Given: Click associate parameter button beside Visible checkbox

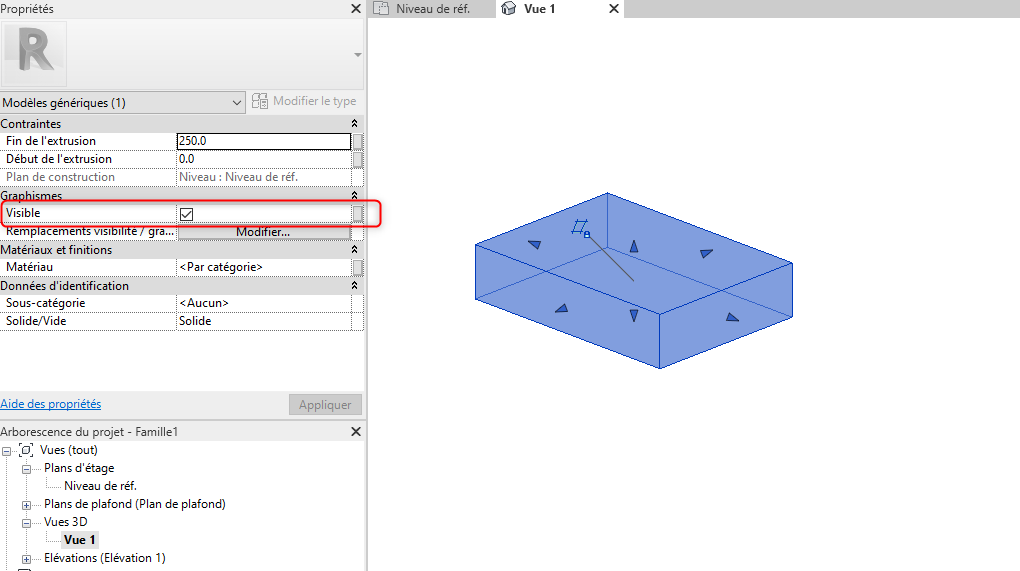Looking at the screenshot, I should [357, 214].
